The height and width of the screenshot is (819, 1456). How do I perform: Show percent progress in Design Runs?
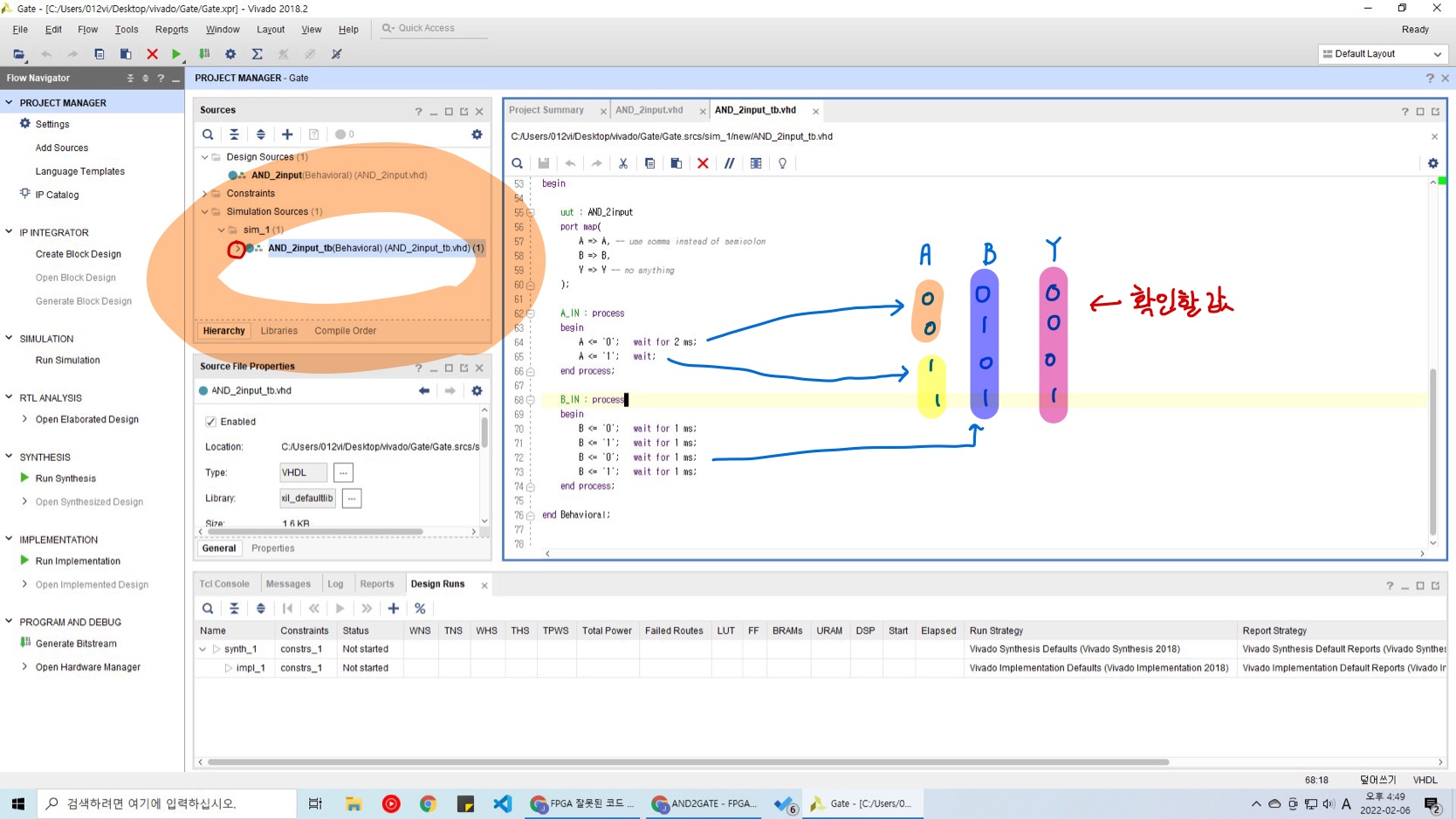[420, 609]
